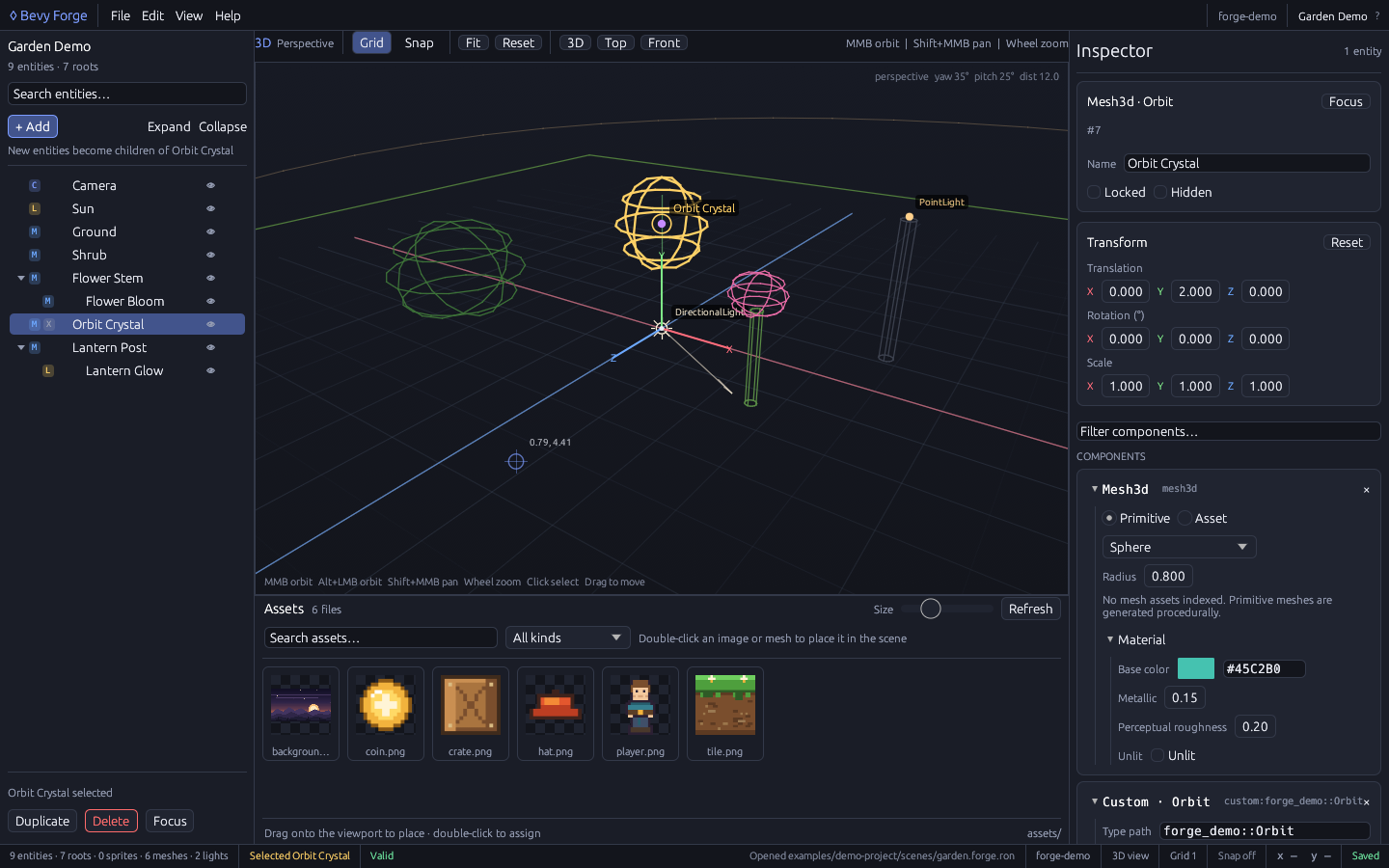Select the coin.png asset thumbnail
This screenshot has width=1389, height=868.
386,714
